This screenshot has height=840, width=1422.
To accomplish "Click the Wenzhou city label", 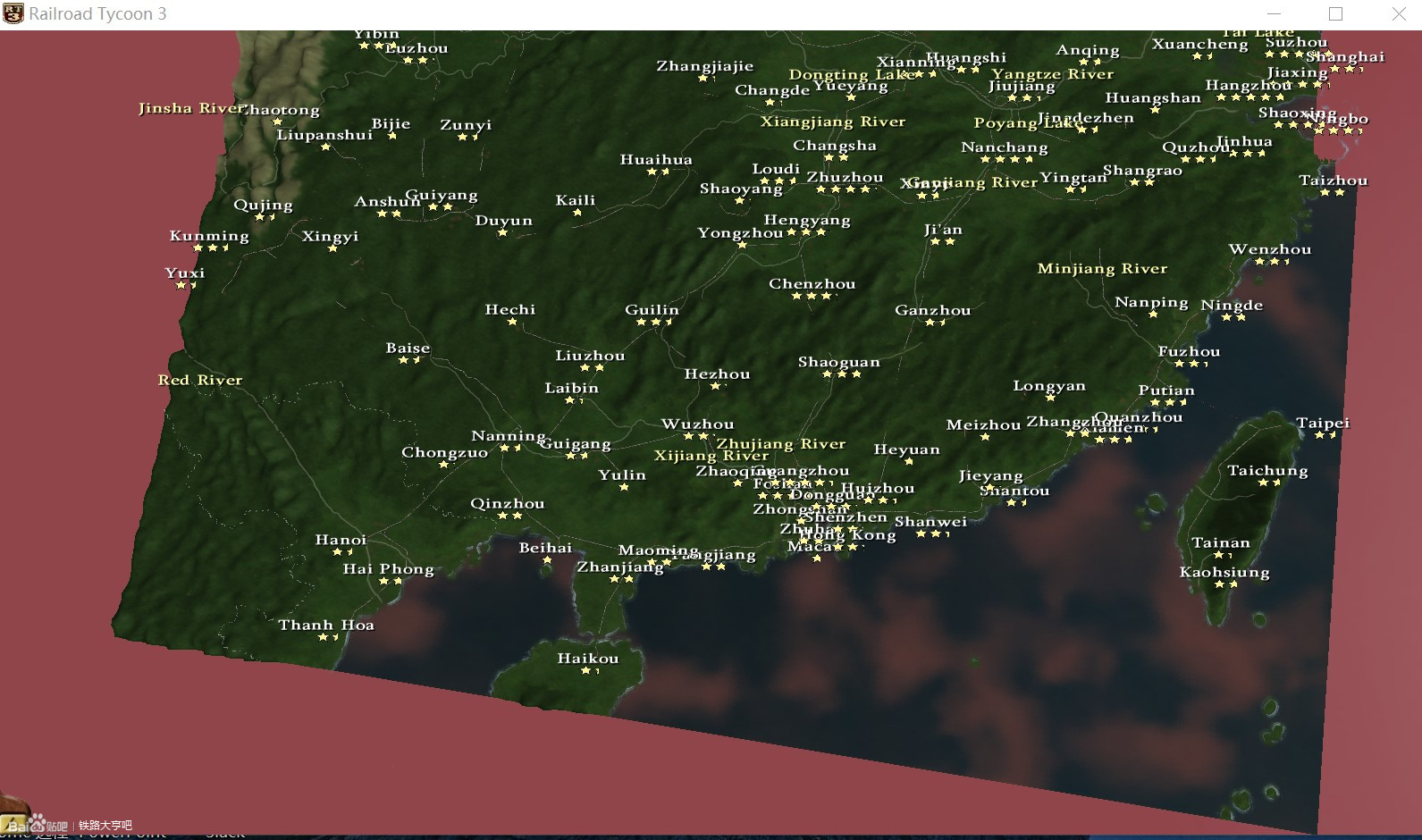I will (x=1269, y=249).
